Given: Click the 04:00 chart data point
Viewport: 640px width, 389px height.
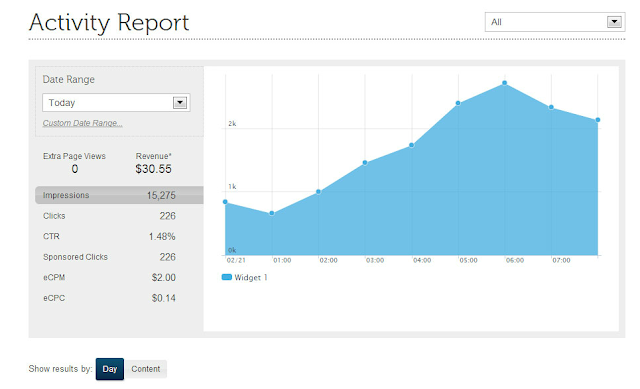Looking at the screenshot, I should point(411,145).
